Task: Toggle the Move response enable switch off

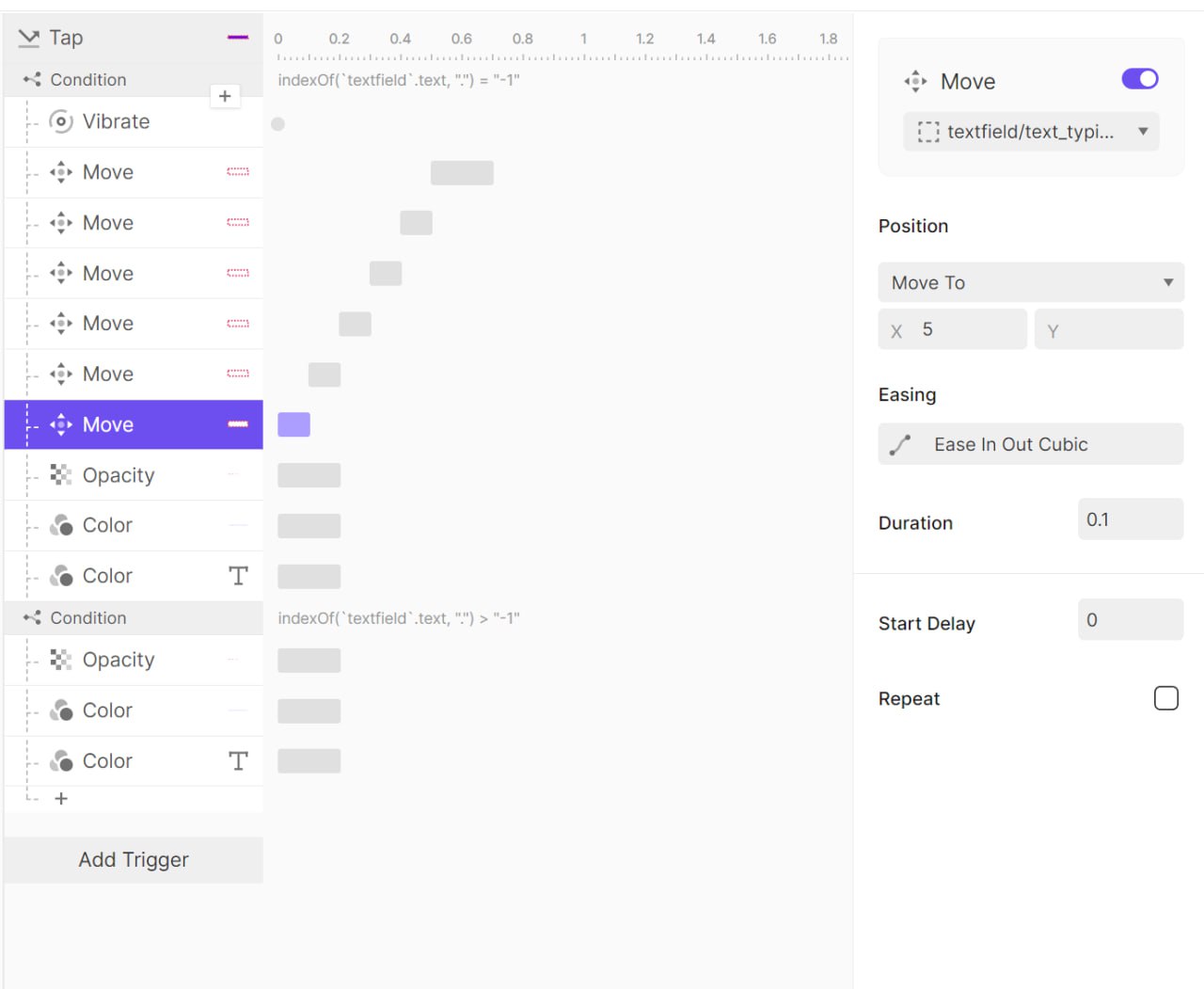Action: [x=1140, y=79]
